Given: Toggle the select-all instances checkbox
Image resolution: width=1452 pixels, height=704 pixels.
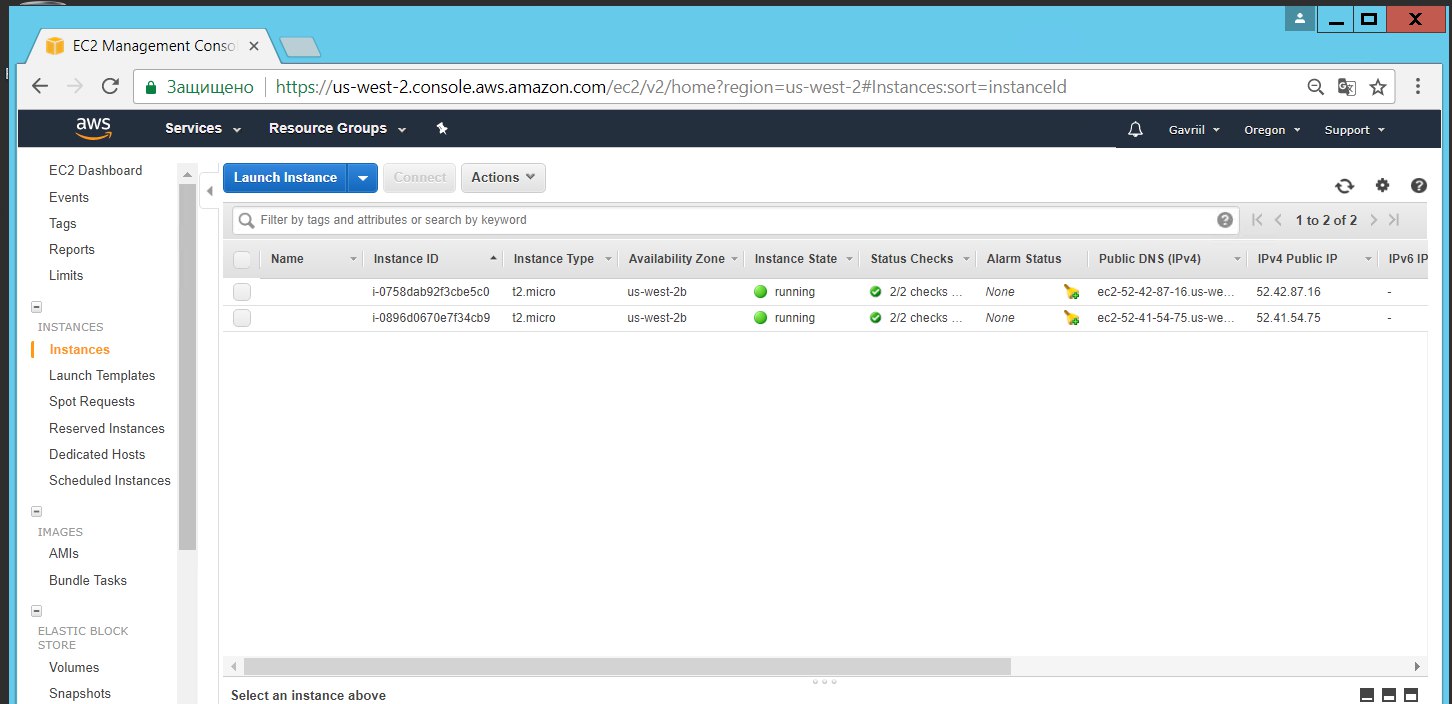Looking at the screenshot, I should [x=242, y=259].
